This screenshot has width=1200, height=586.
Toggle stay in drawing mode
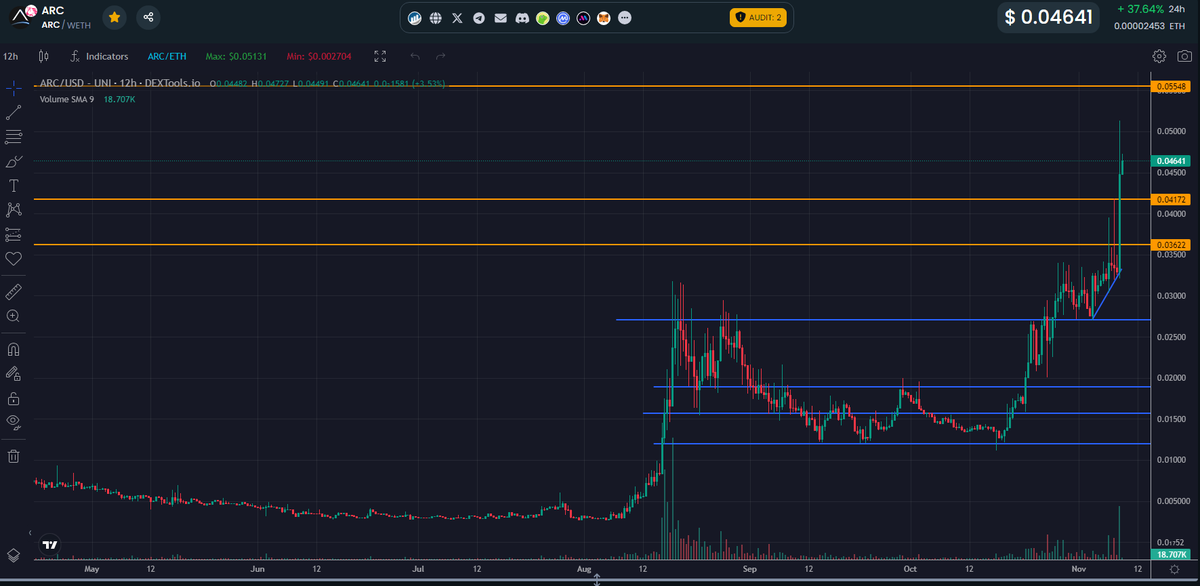pos(14,373)
